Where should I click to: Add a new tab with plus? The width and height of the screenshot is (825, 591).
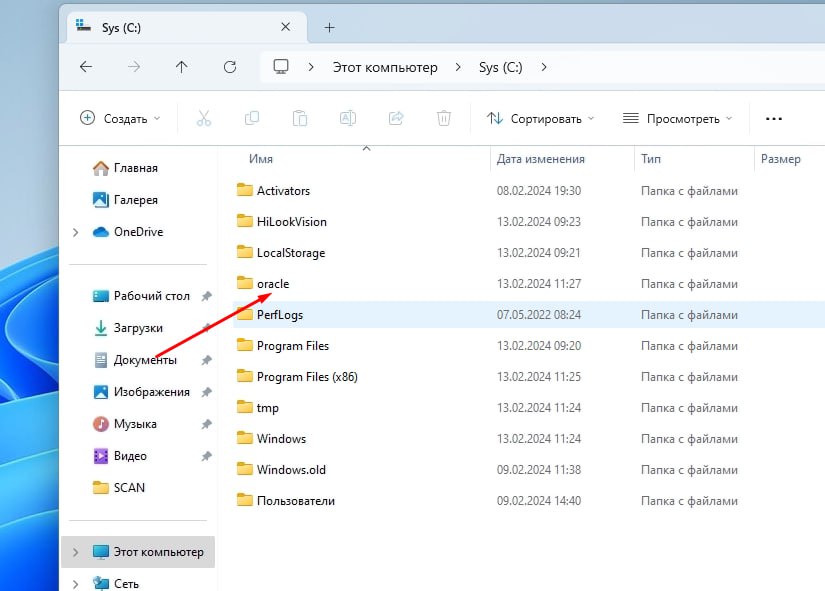point(329,27)
